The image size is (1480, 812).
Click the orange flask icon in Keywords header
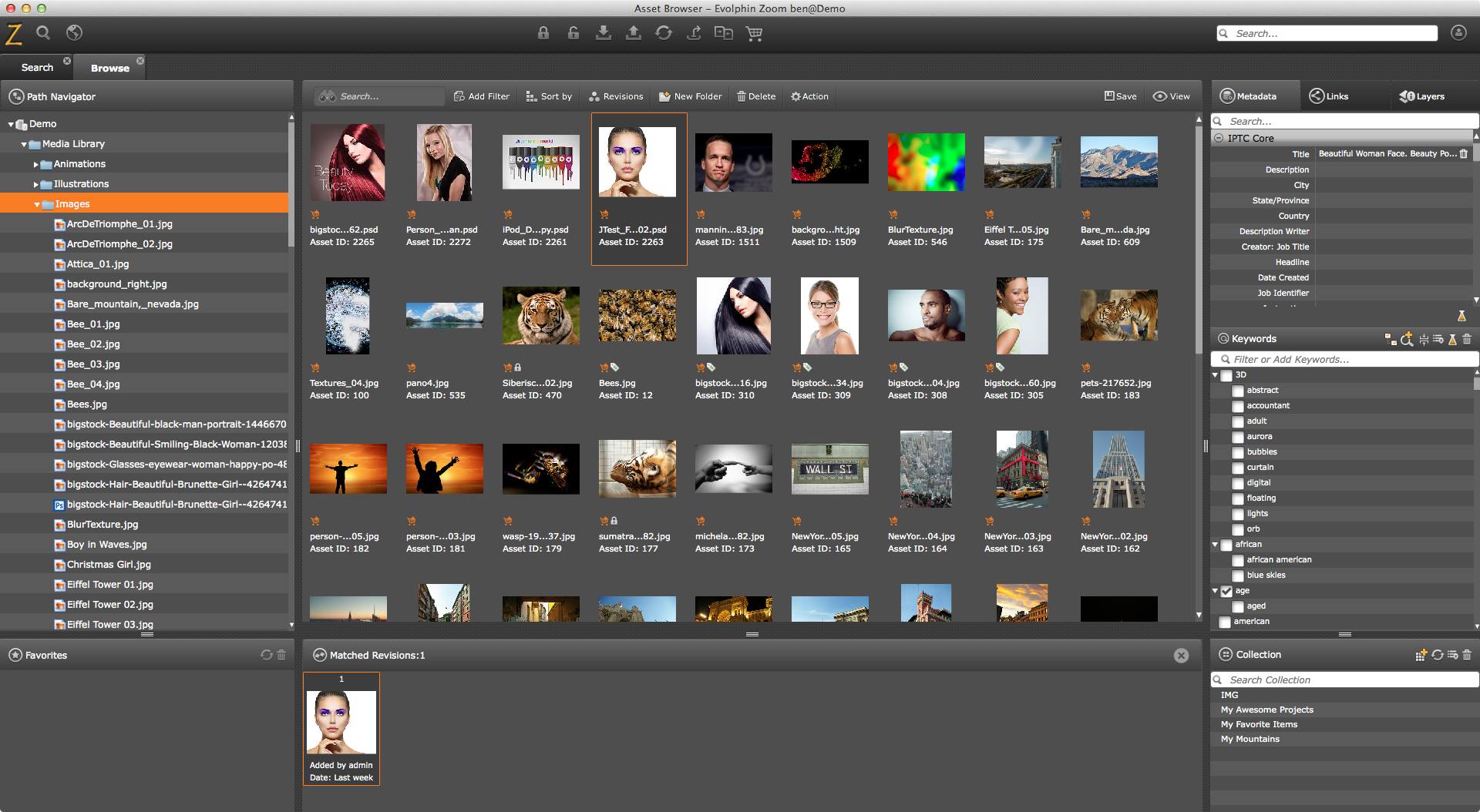coord(1452,339)
